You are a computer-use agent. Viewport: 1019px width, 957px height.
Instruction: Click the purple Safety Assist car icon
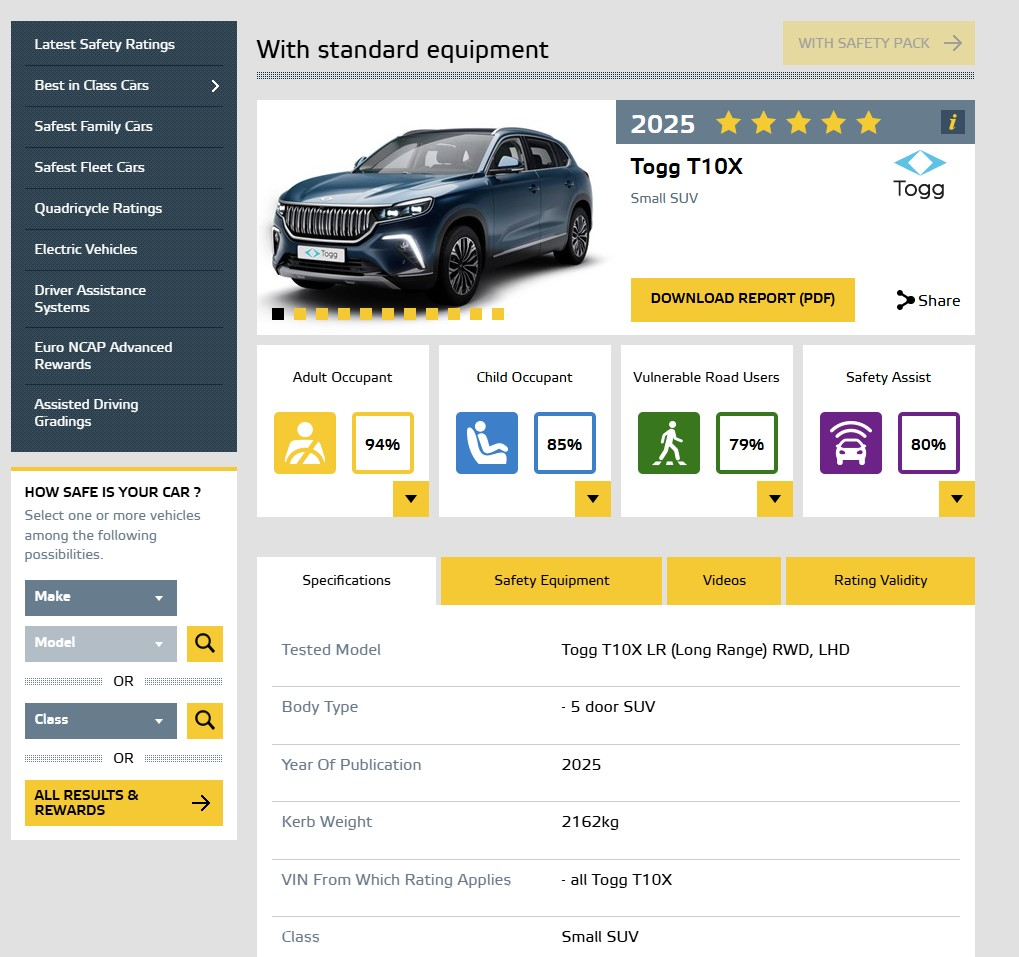[x=851, y=443]
